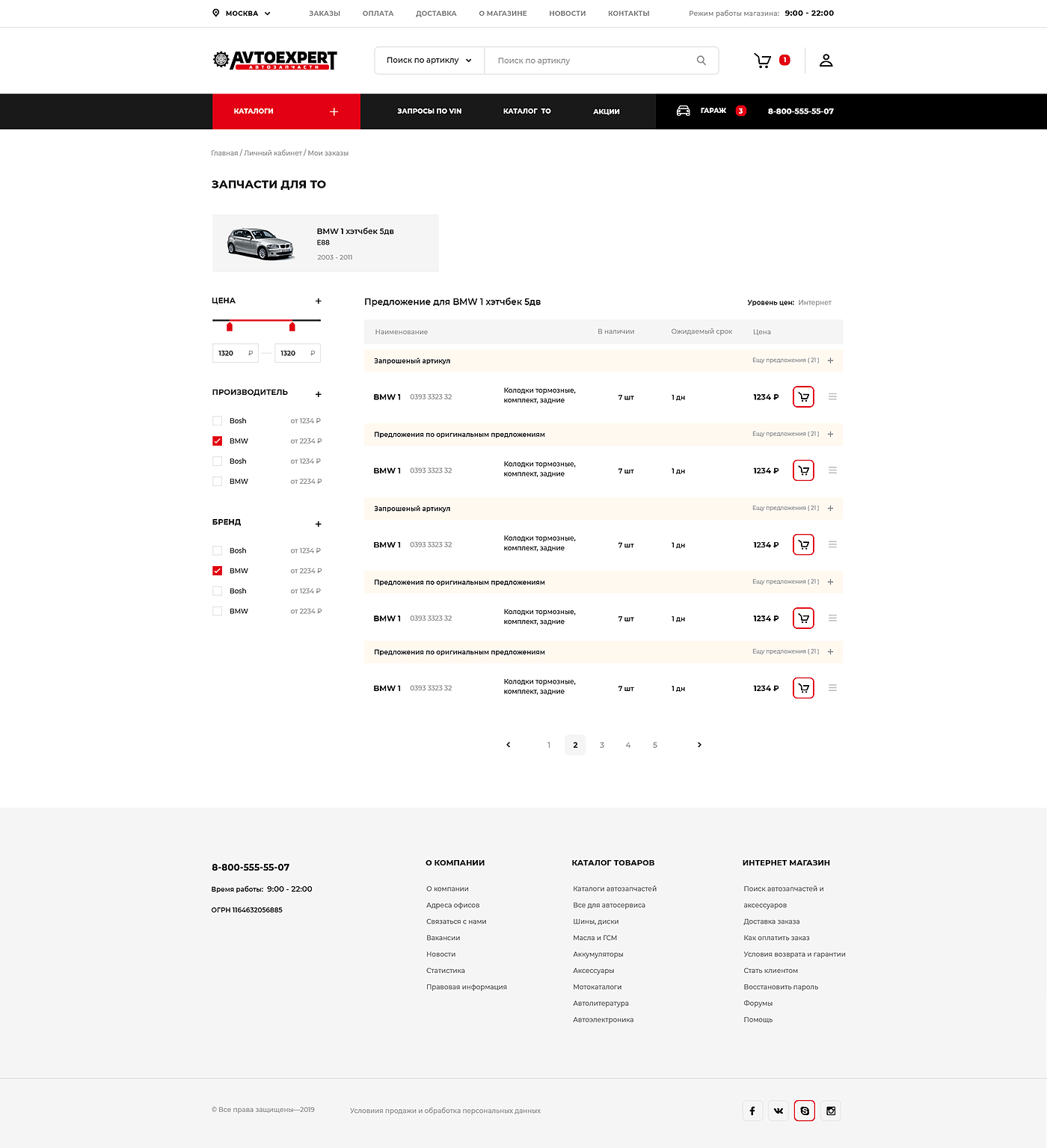The width and height of the screenshot is (1047, 1148).
Task: Uncheck the checked BMW box under Производитель
Action: 218,441
